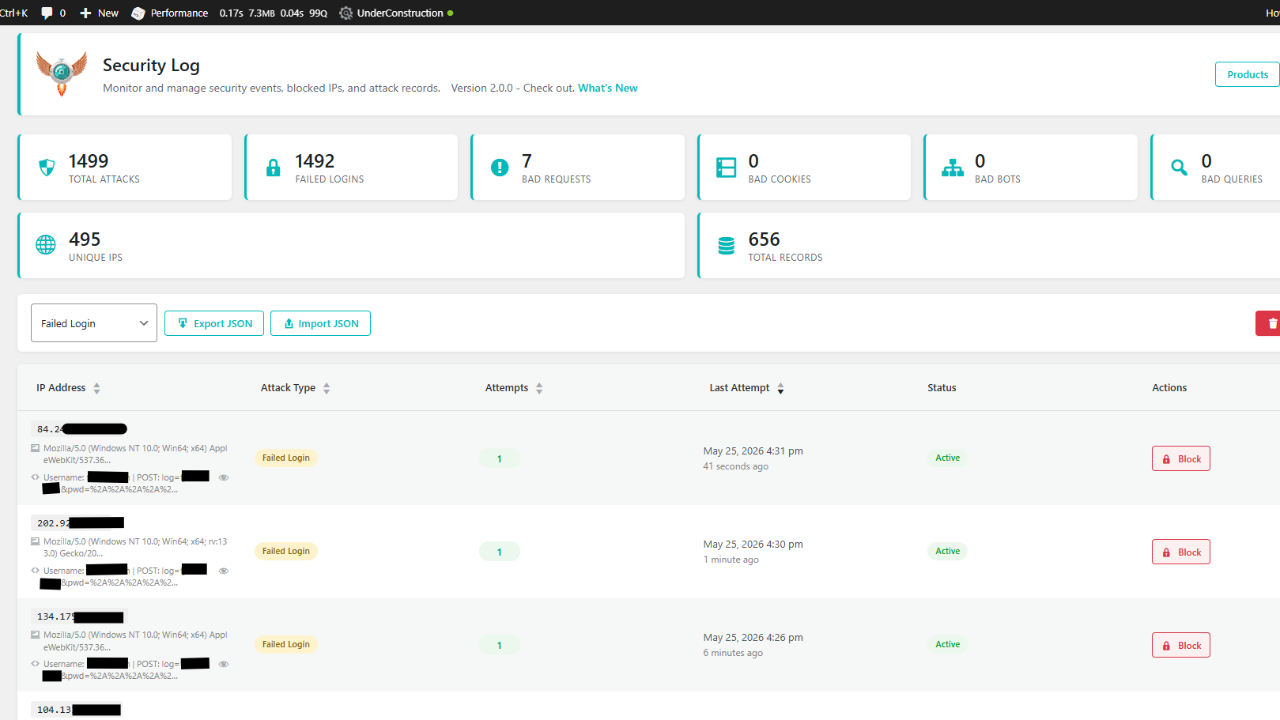Click the Security Log winged logo
The image size is (1280, 720).
point(61,74)
